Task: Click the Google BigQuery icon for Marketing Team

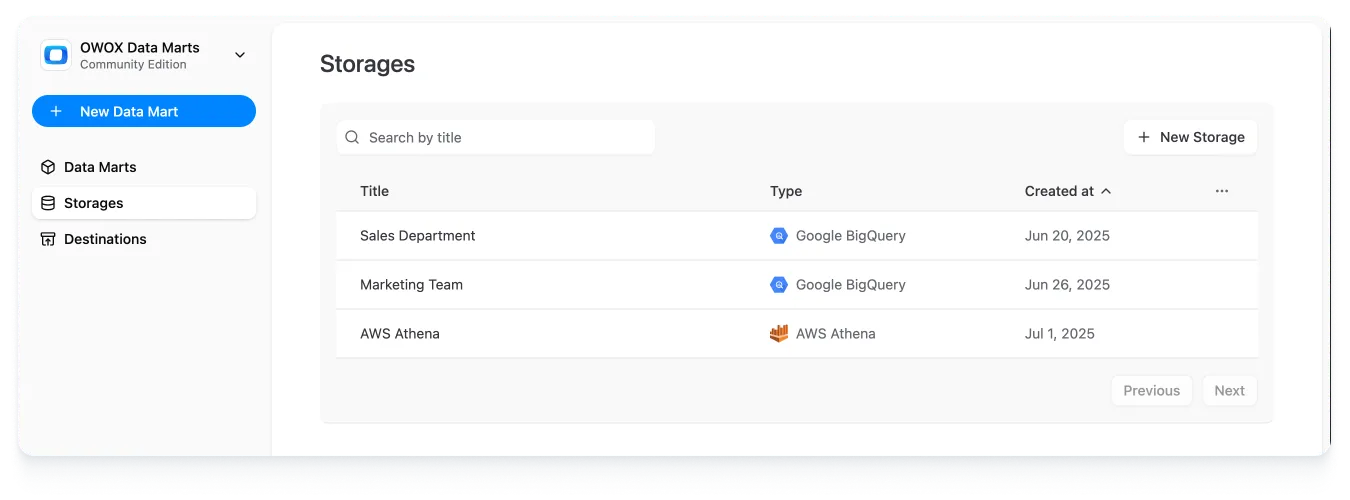Action: pos(779,284)
